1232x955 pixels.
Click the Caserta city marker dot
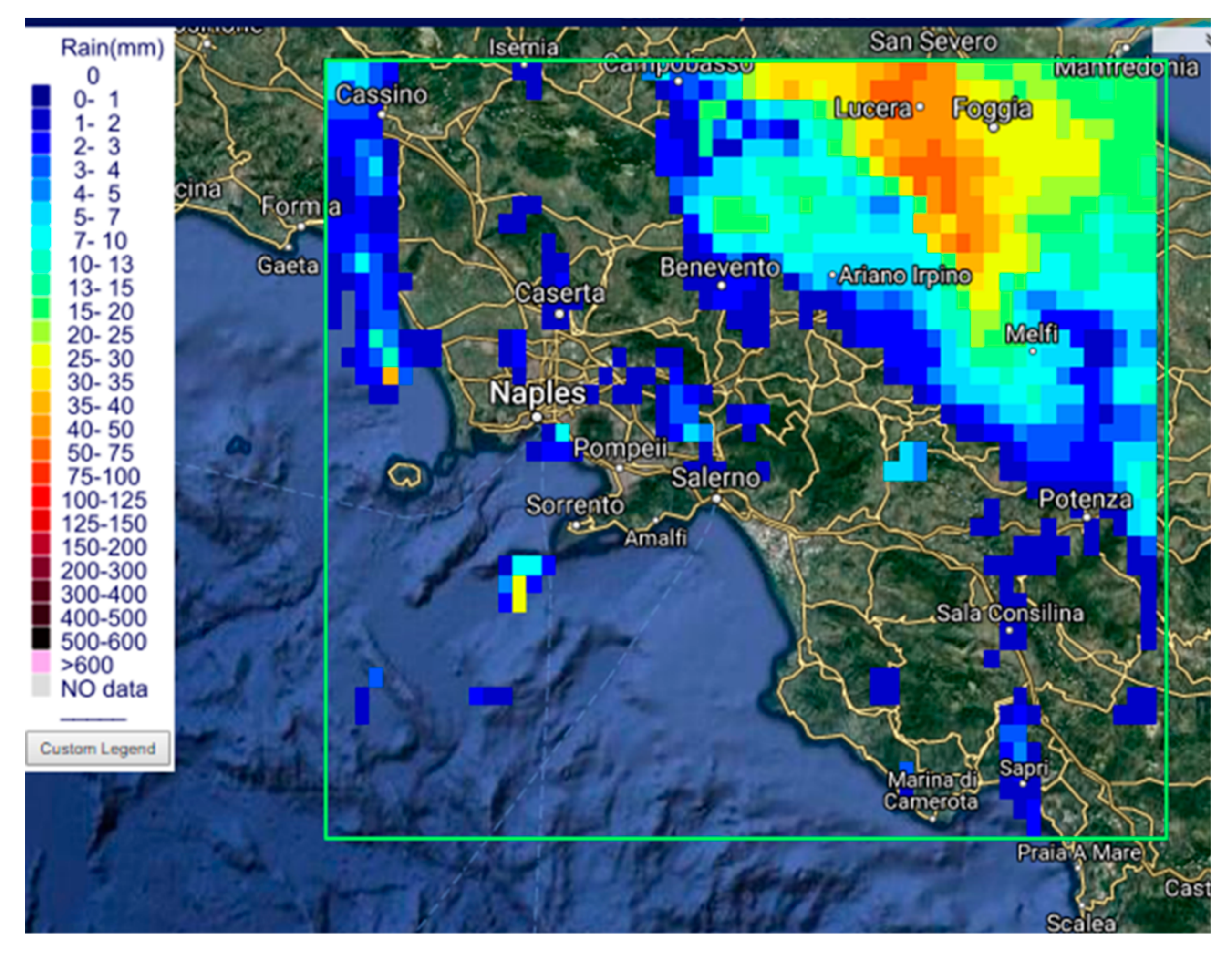[559, 314]
